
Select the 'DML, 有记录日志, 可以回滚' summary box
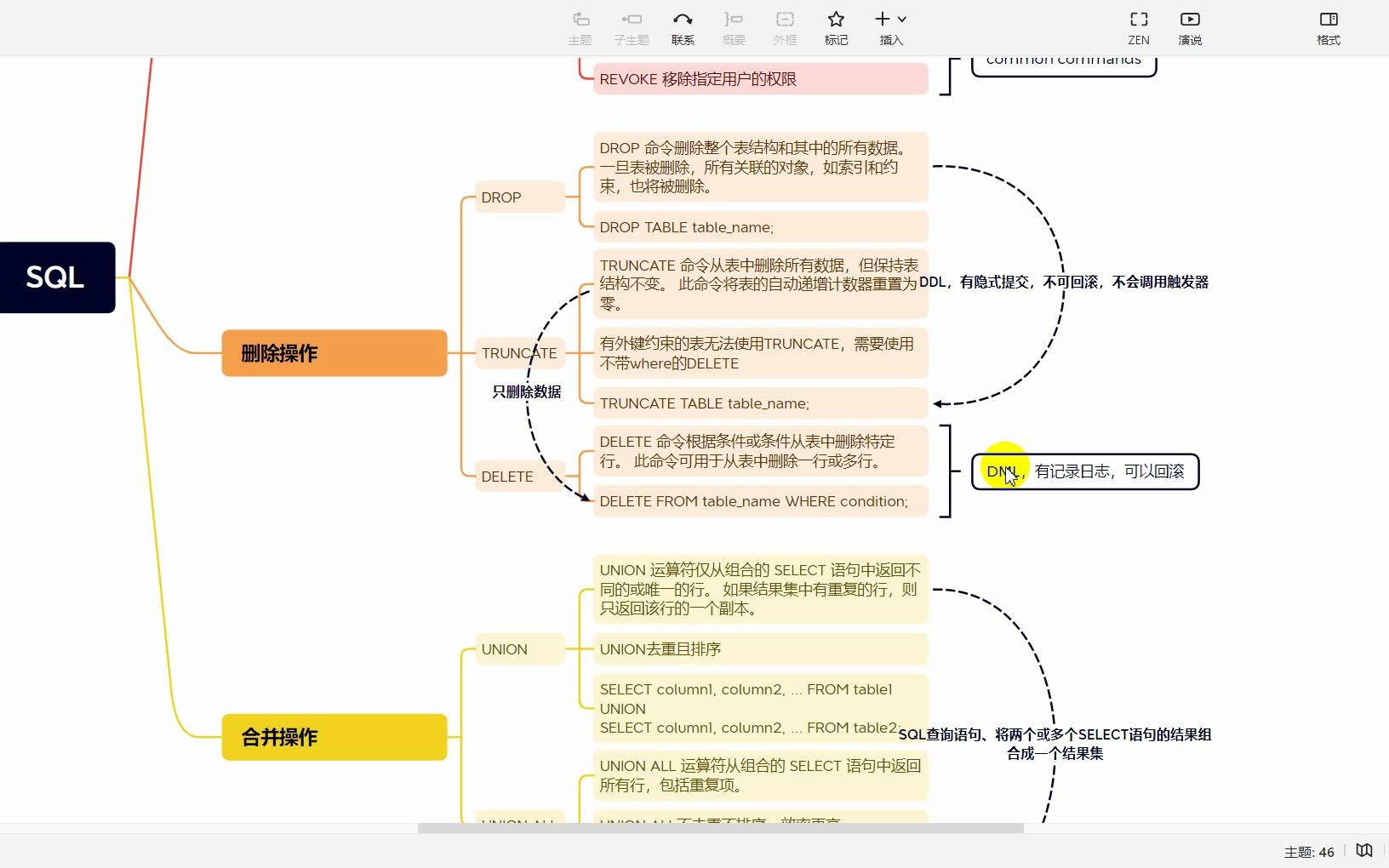click(1085, 471)
